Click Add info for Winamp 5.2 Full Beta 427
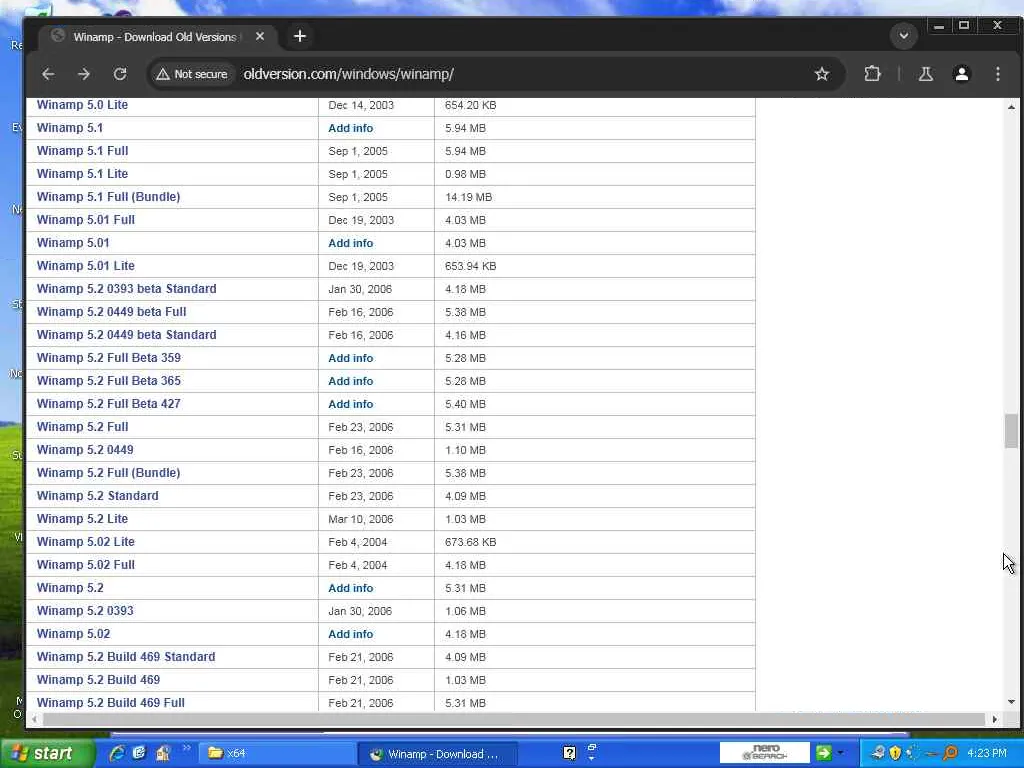Screen dimensions: 1024x768 click(351, 404)
